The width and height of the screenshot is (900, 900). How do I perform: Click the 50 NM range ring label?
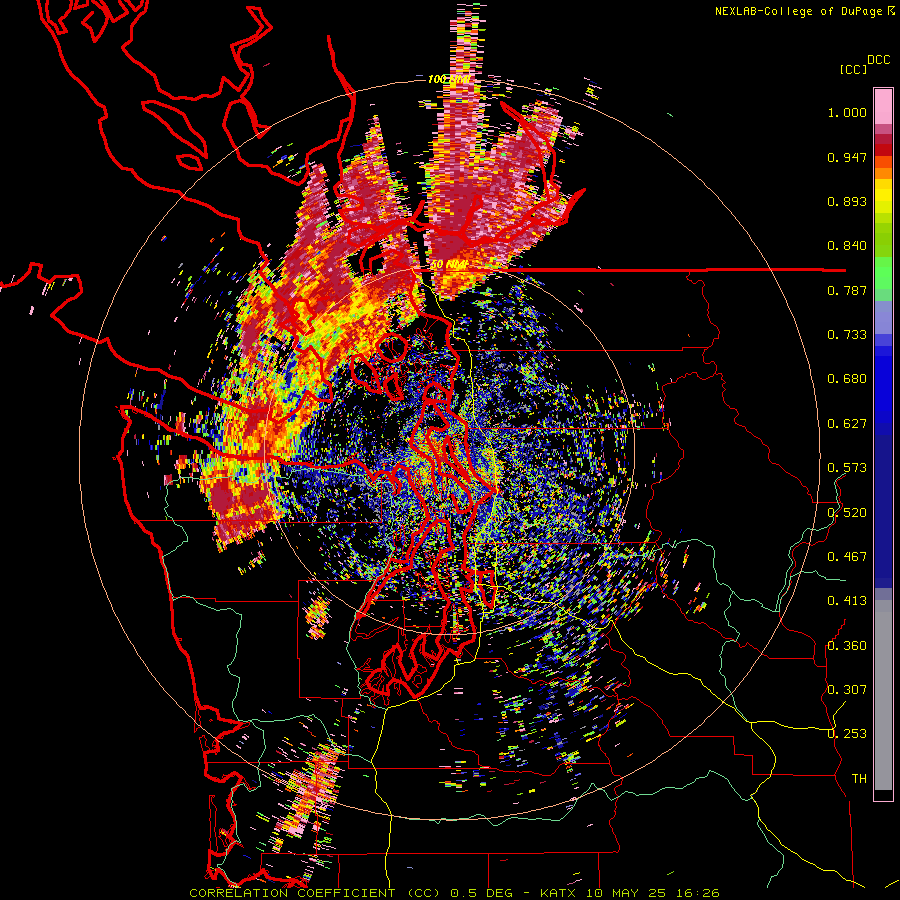[x=448, y=265]
